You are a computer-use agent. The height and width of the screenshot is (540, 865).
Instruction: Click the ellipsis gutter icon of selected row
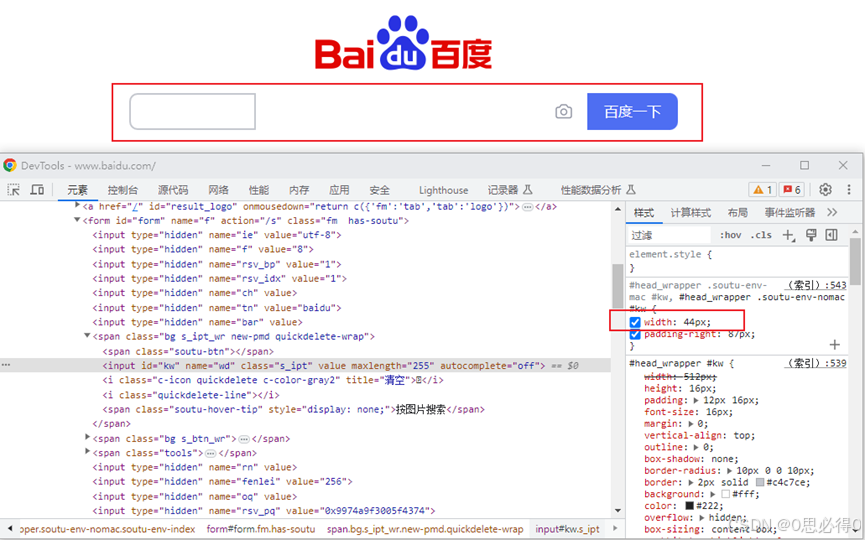coord(6,365)
